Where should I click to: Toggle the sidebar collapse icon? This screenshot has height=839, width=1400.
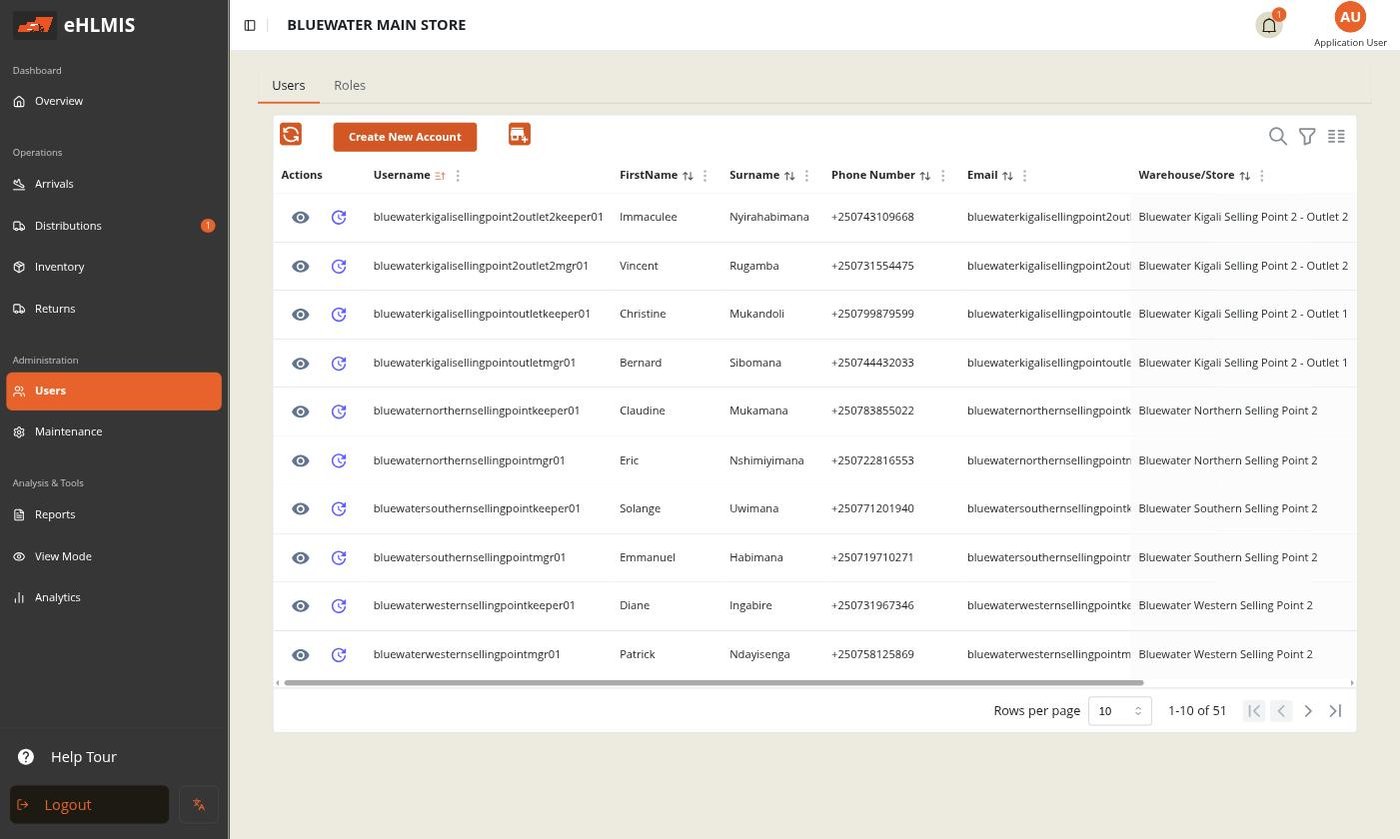point(250,25)
